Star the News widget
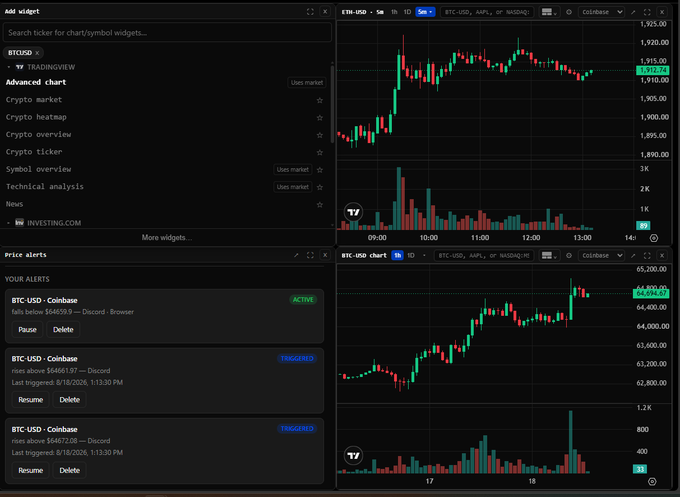Screen dimensions: 680x497 click(320, 204)
